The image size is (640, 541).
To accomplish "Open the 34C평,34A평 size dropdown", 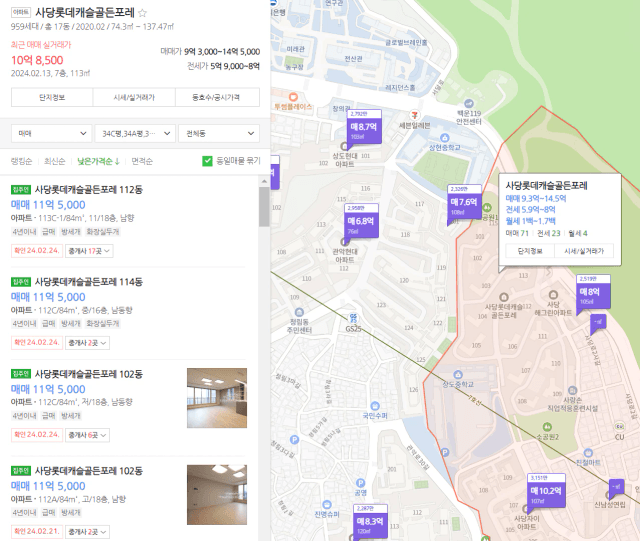I will (135, 134).
